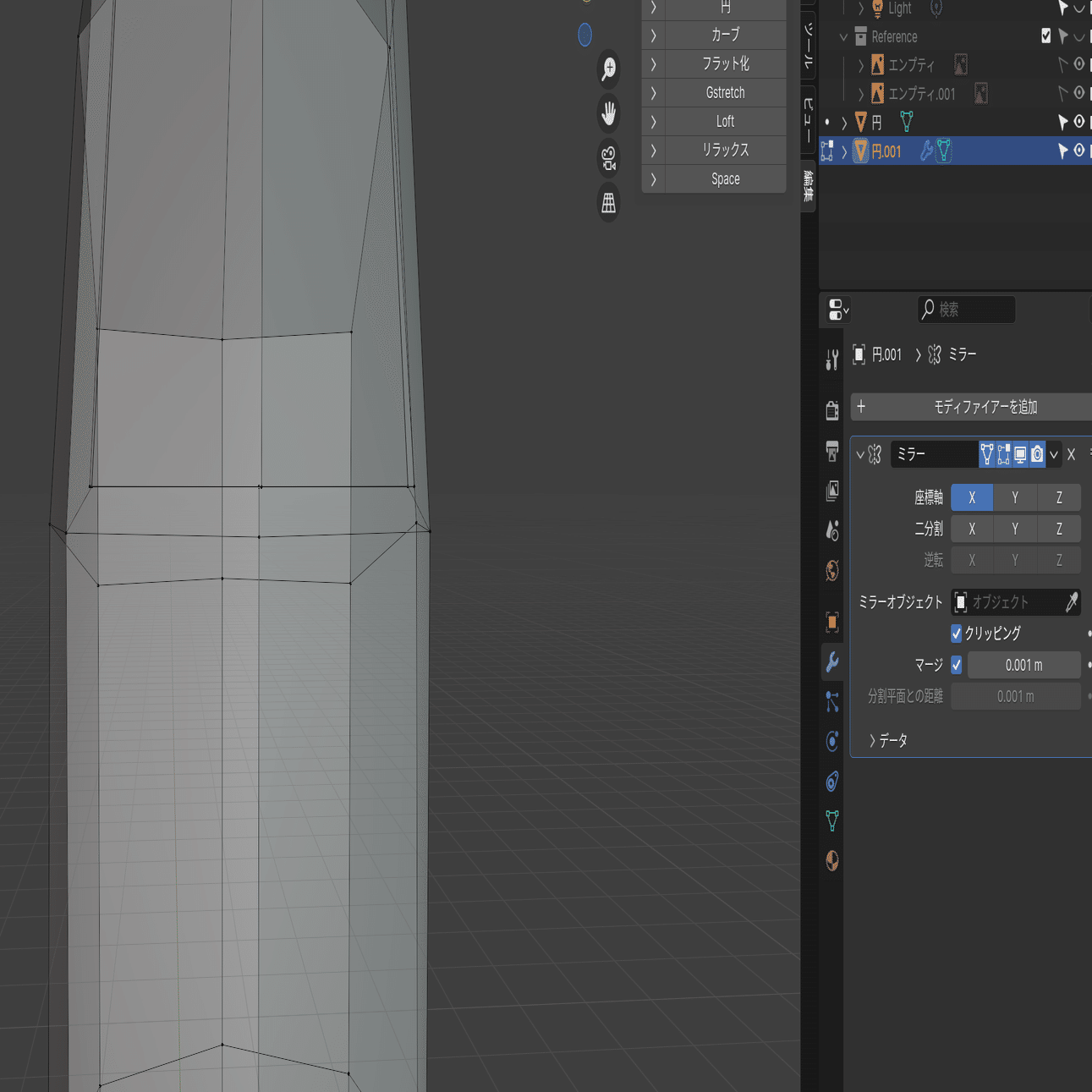1092x1092 pixels.
Task: Toggle the selectable arrow on the 円.001 row
Action: (x=1063, y=151)
